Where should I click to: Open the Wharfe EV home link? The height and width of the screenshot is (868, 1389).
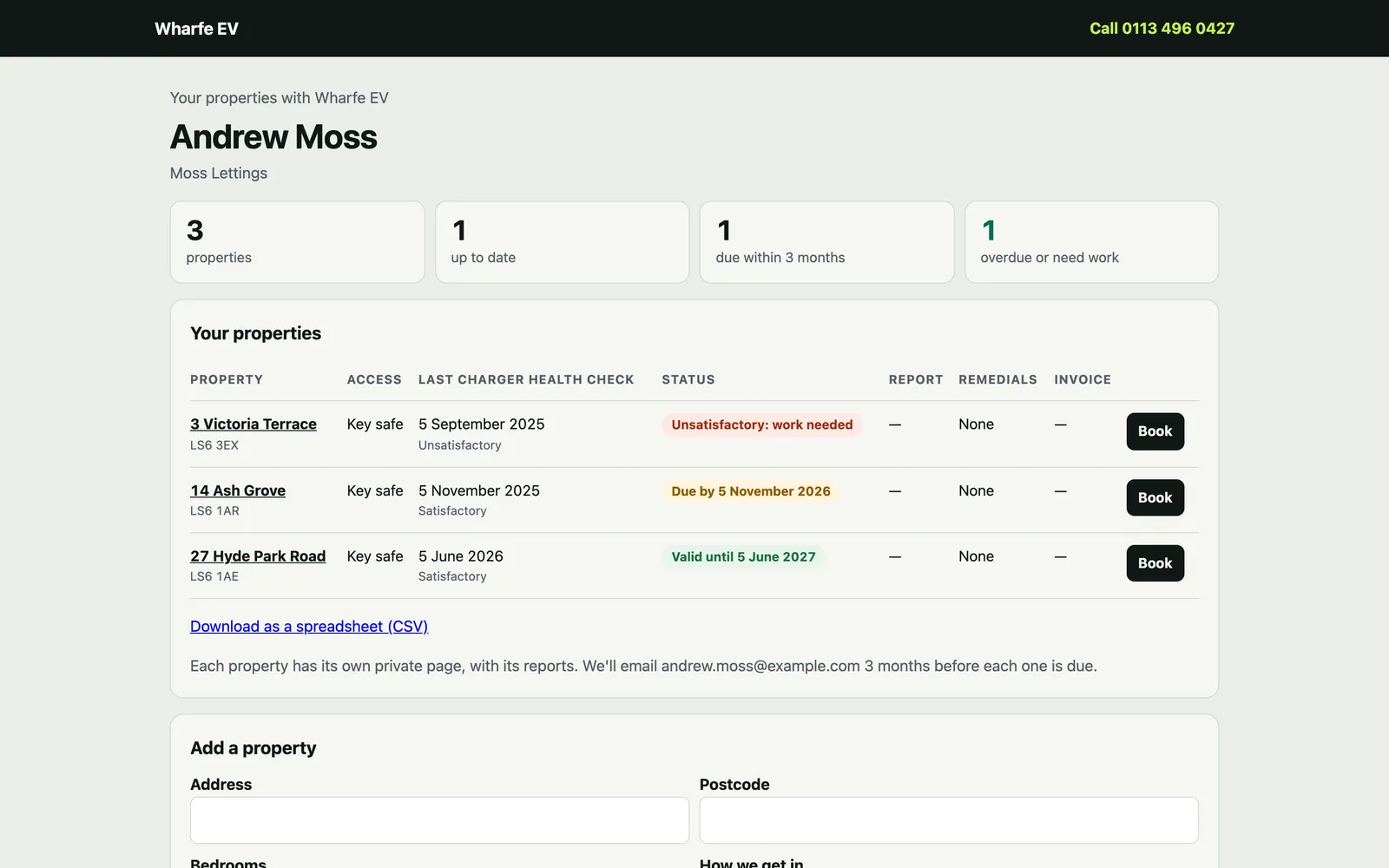(x=196, y=29)
